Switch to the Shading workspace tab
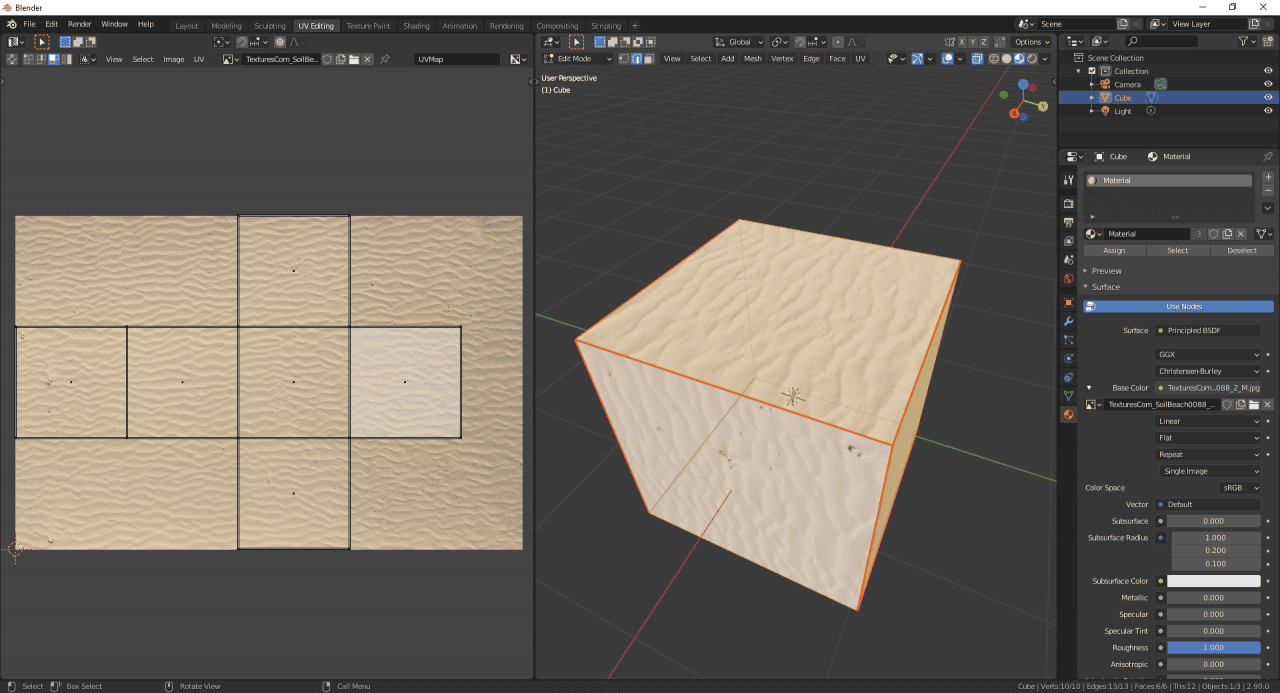 pyautogui.click(x=416, y=25)
